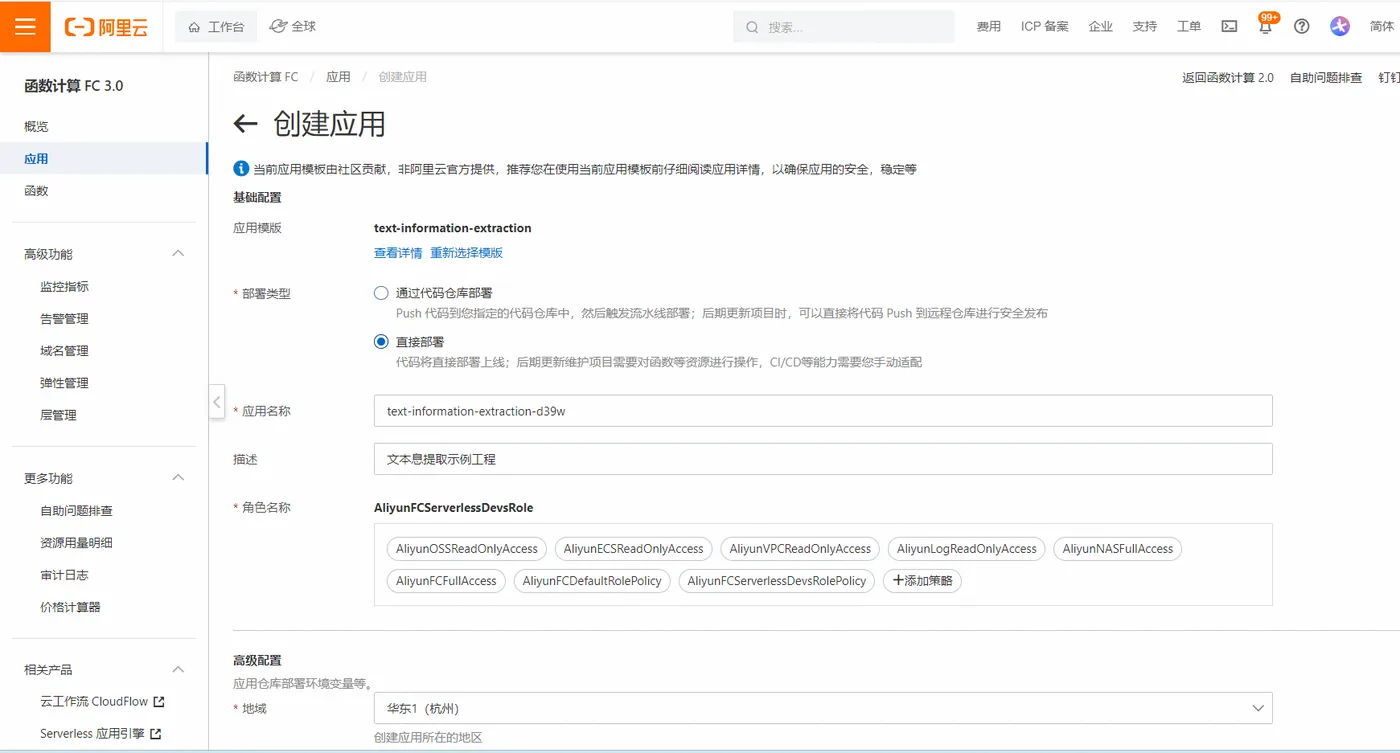Viewport: 1400px width, 753px height.
Task: Click the 应用名称 input field
Action: point(823,411)
